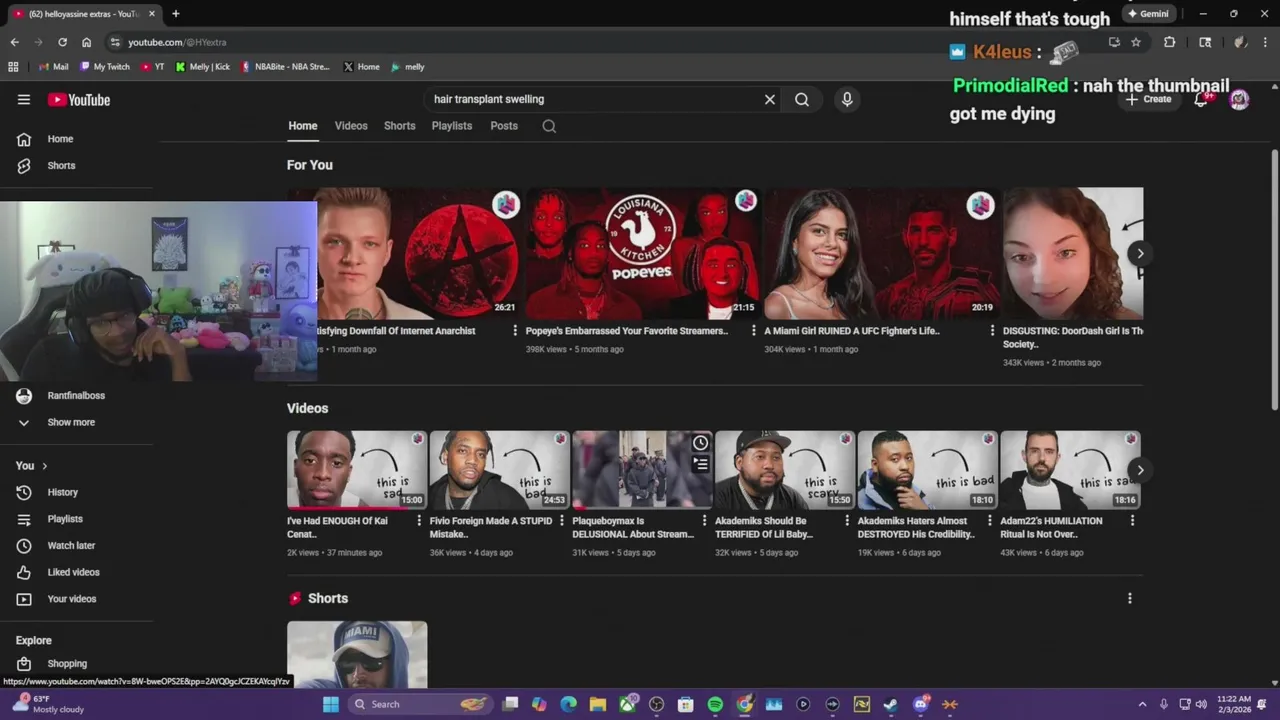Open options for Kai Cenat video
Image resolution: width=1280 pixels, height=720 pixels.
pyautogui.click(x=419, y=520)
